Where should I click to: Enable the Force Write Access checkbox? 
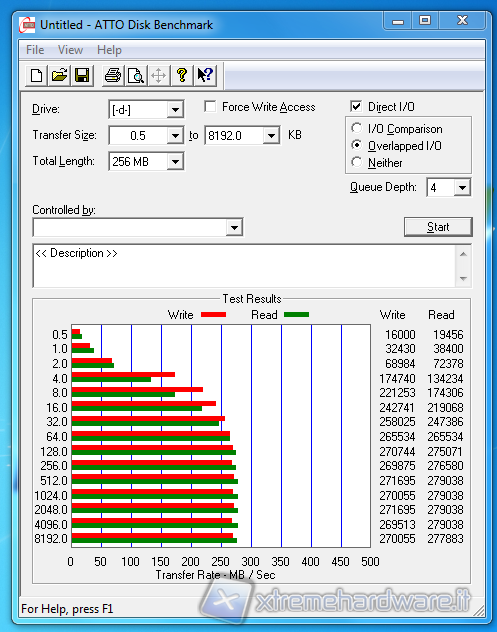(210, 106)
